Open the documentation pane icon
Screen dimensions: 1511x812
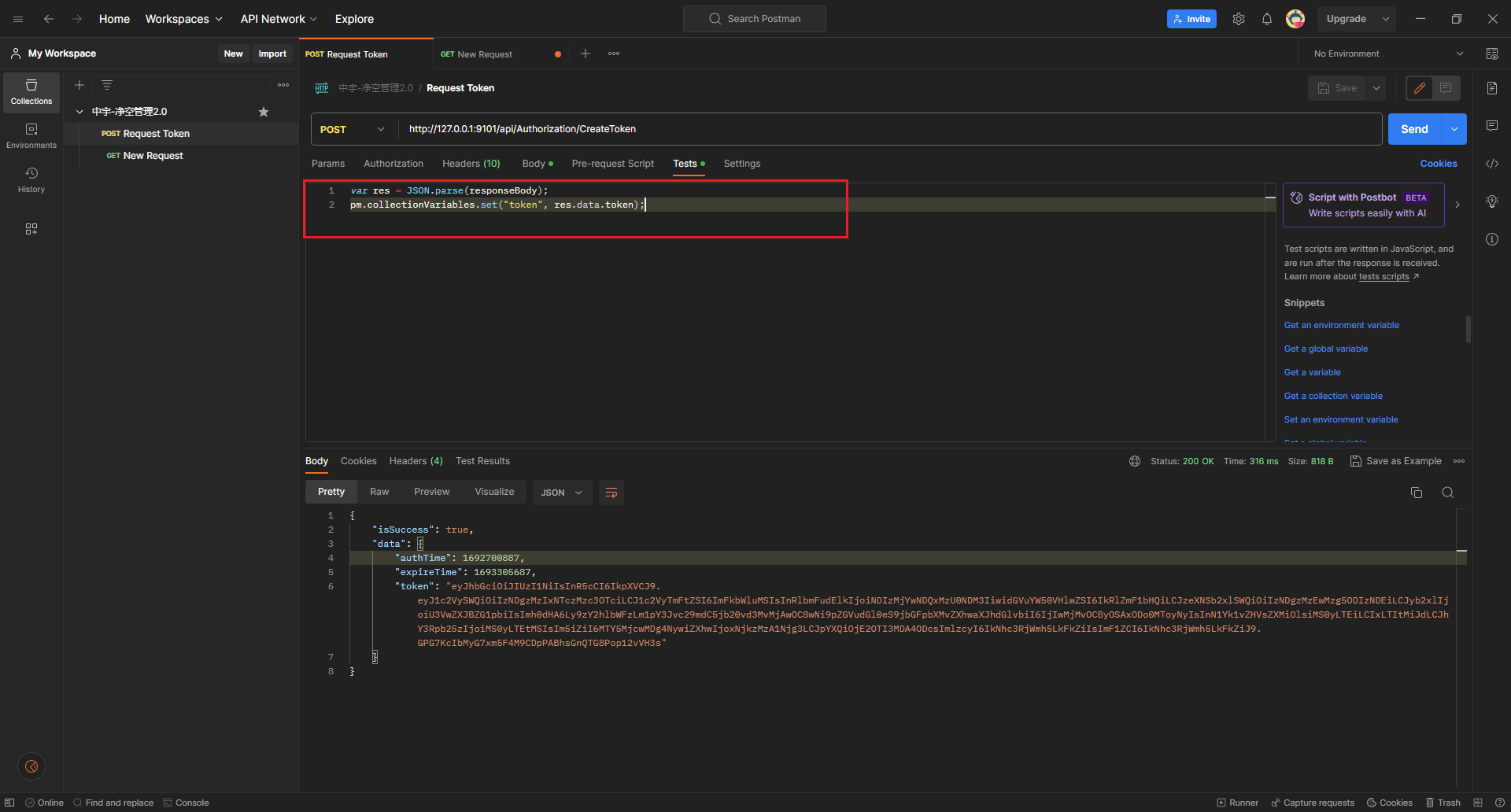[1492, 88]
